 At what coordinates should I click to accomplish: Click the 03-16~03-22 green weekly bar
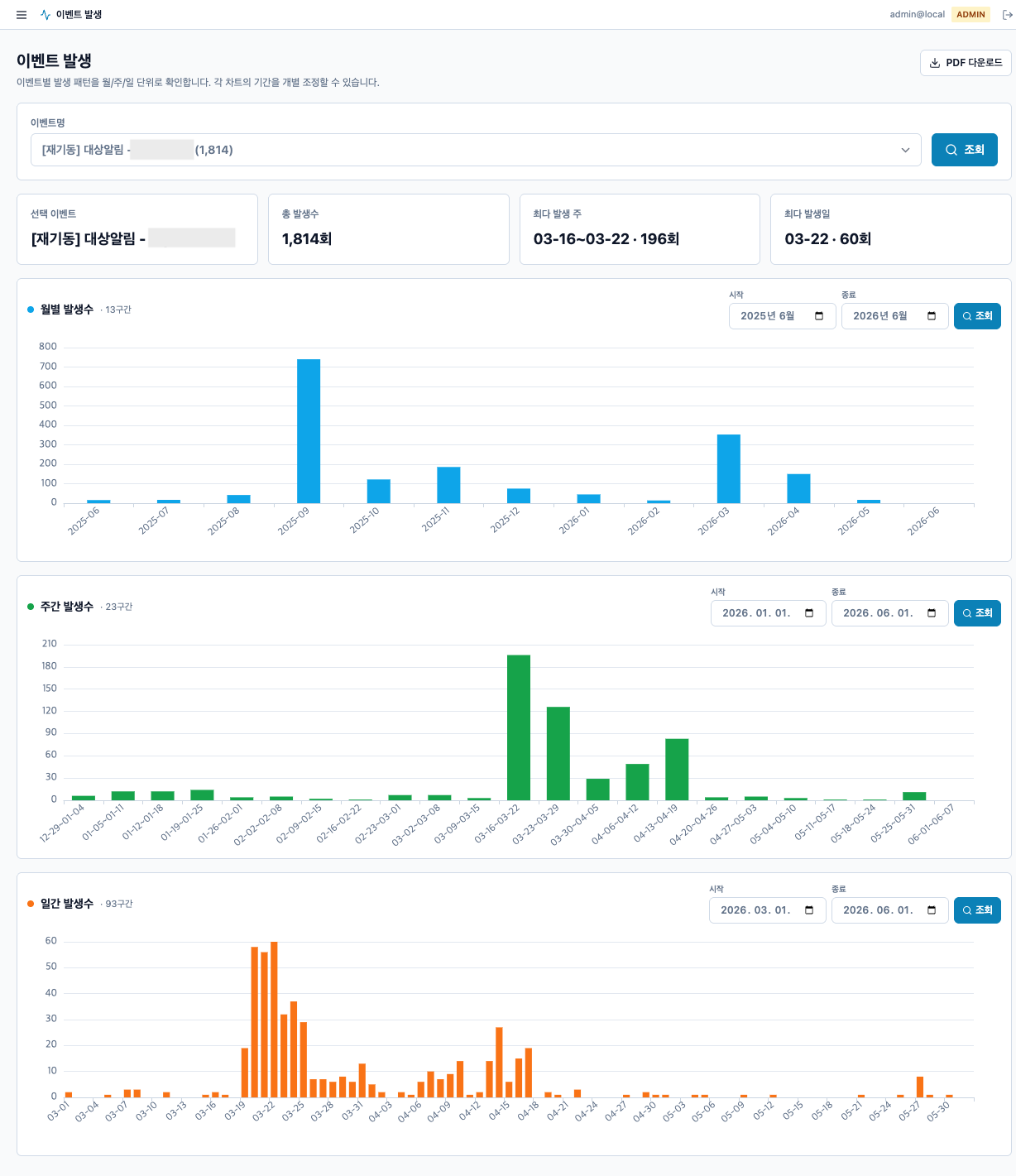click(x=519, y=727)
